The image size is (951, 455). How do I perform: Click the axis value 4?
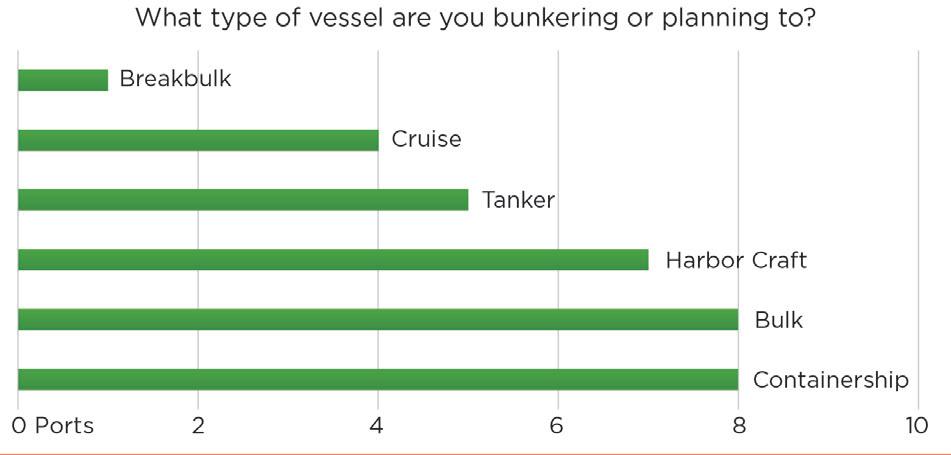click(x=377, y=426)
